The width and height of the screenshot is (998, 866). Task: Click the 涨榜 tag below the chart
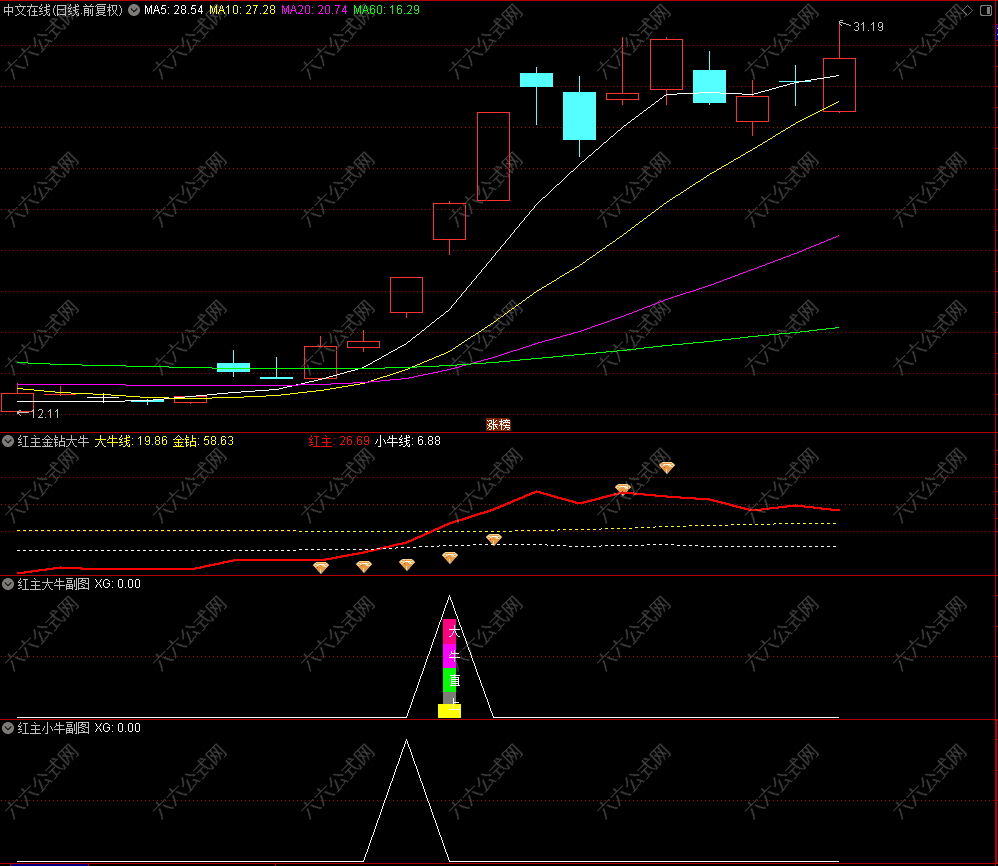click(x=498, y=424)
